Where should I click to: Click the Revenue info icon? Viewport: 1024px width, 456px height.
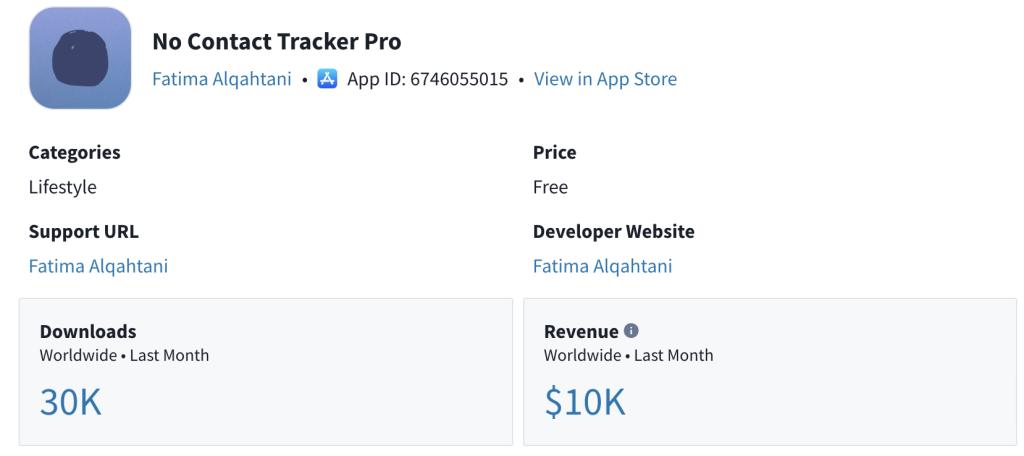(x=631, y=331)
